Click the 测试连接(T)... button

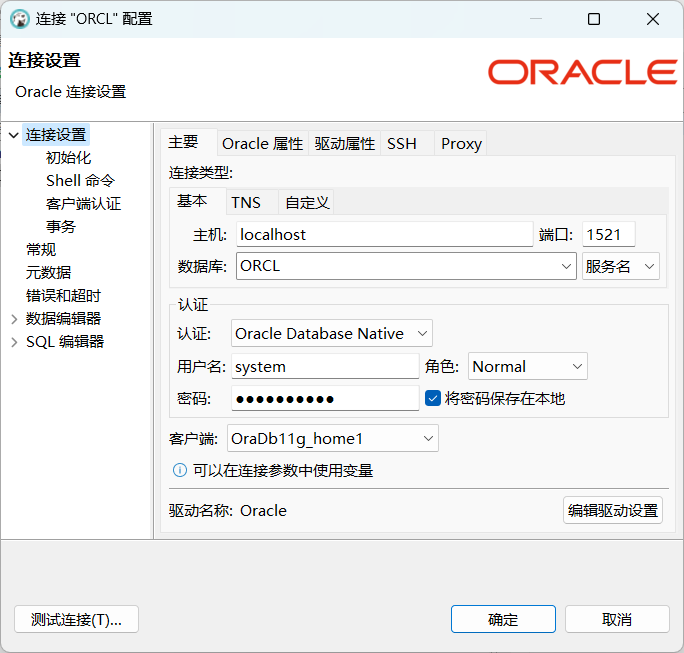76,619
